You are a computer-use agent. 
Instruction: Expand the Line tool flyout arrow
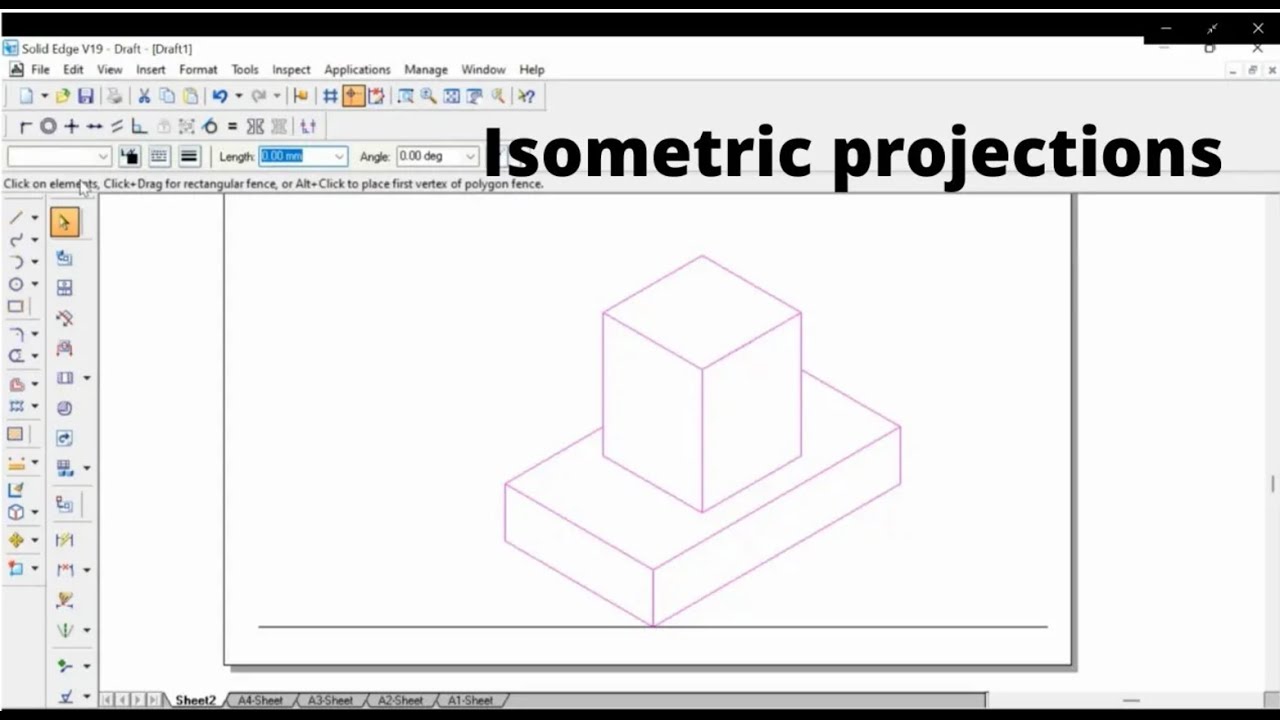pyautogui.click(x=35, y=218)
